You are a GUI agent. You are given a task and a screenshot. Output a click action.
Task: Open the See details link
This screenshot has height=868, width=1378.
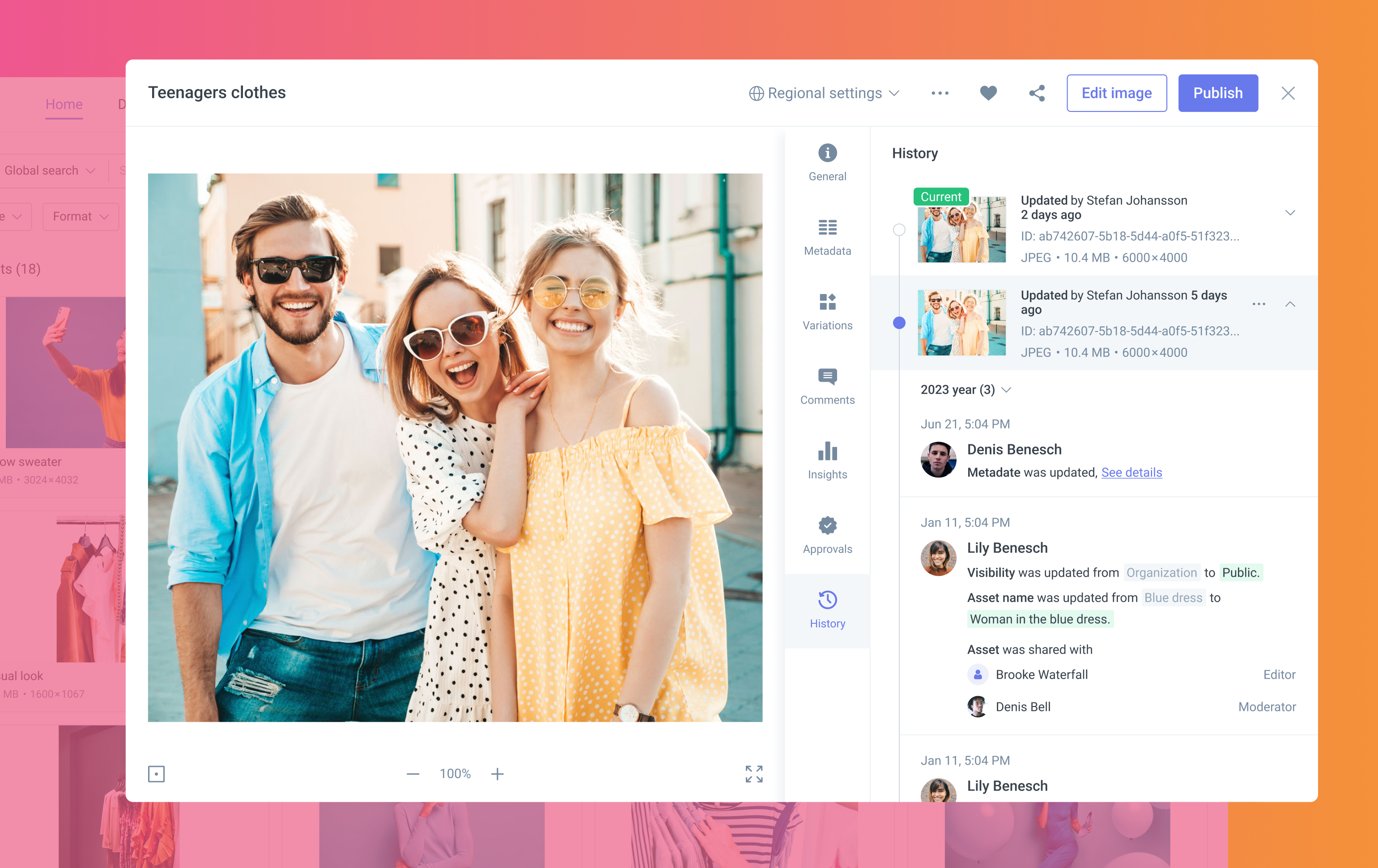(x=1131, y=472)
